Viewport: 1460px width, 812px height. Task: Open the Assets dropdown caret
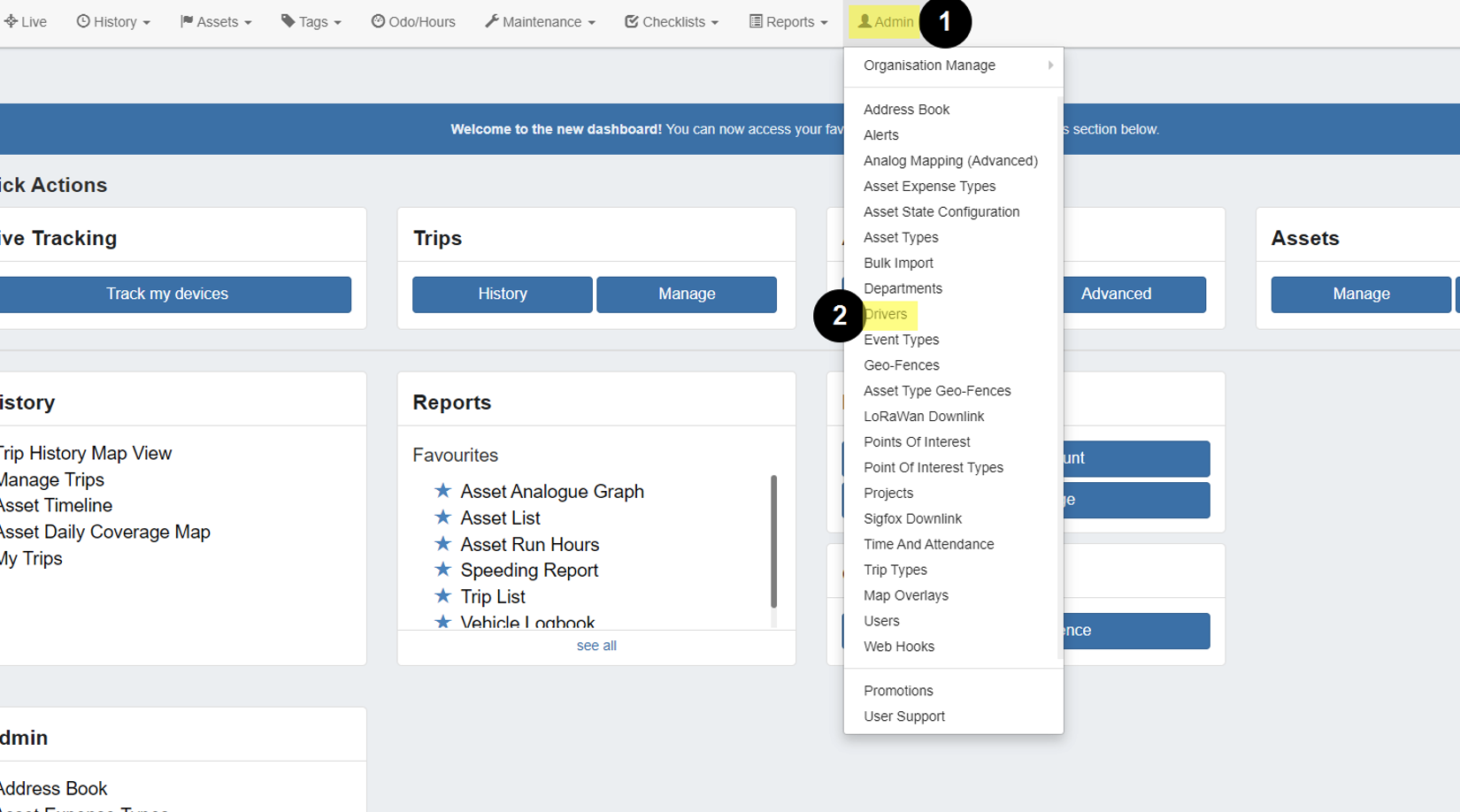(248, 23)
